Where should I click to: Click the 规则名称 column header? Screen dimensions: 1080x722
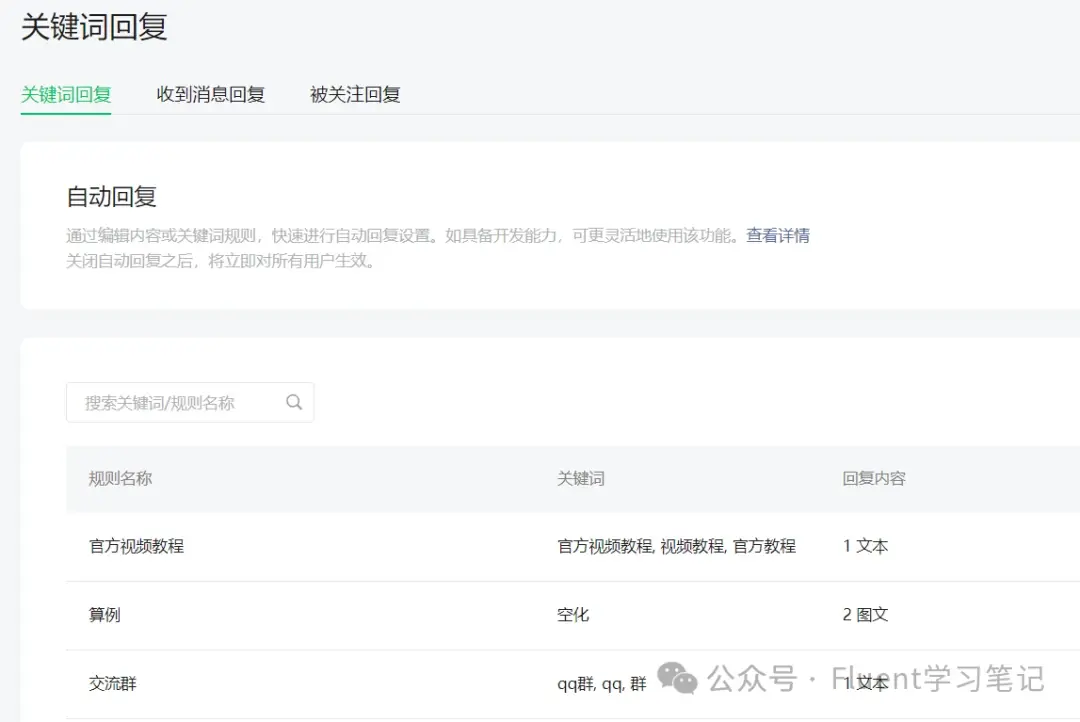tap(121, 478)
